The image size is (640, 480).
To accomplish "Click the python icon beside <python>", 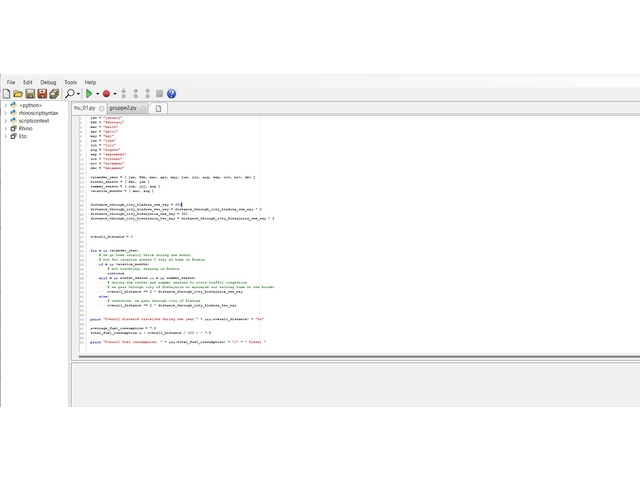I will point(13,105).
